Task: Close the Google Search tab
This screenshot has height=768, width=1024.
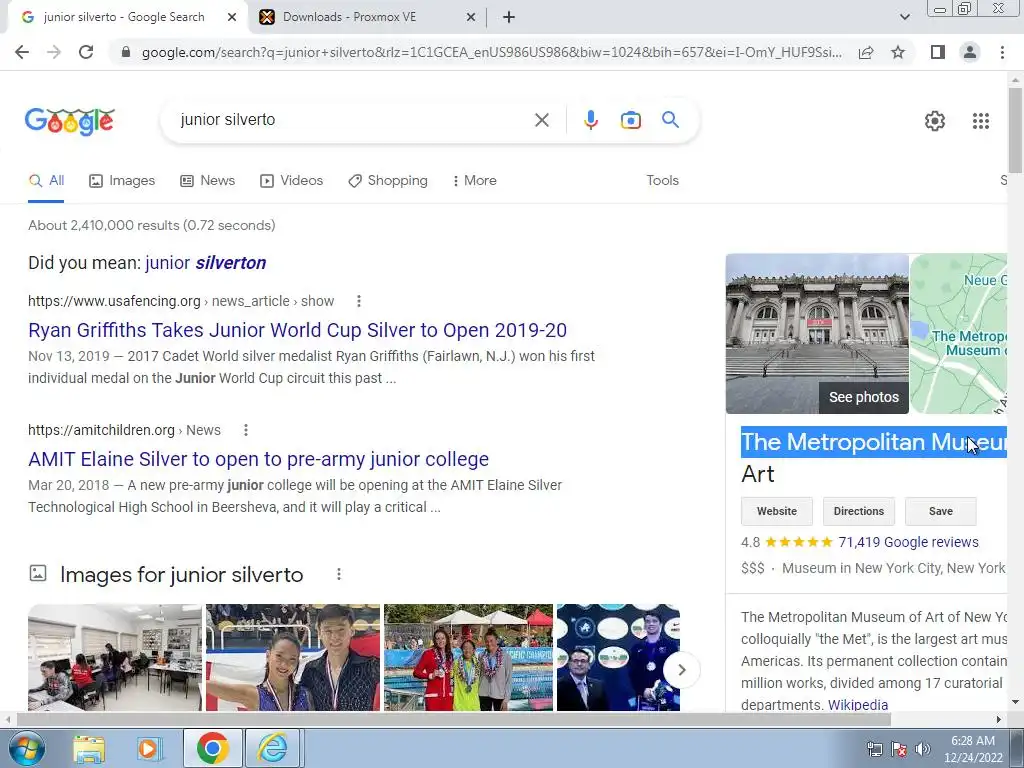Action: (231, 17)
